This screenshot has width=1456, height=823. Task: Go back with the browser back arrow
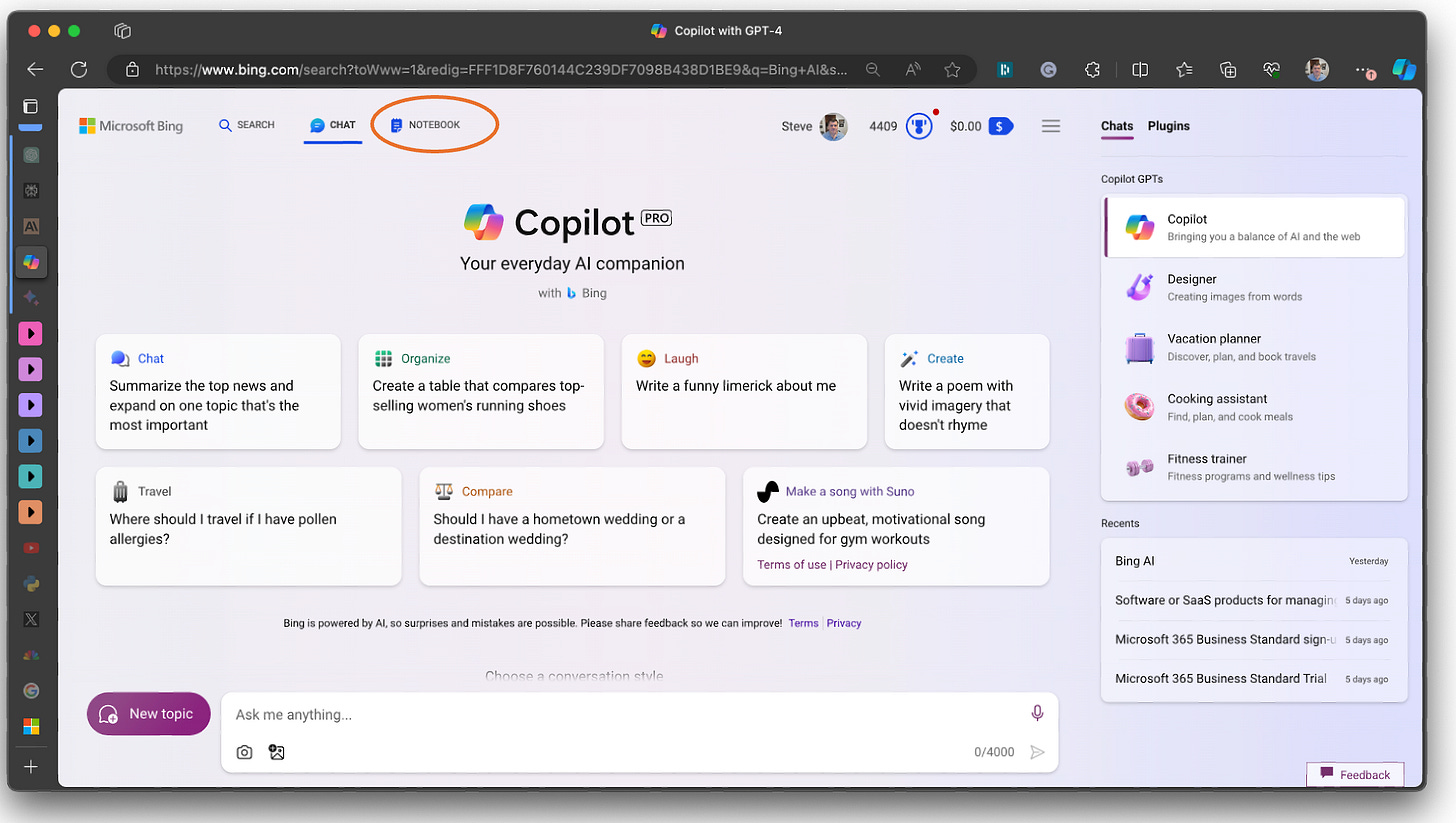point(35,70)
